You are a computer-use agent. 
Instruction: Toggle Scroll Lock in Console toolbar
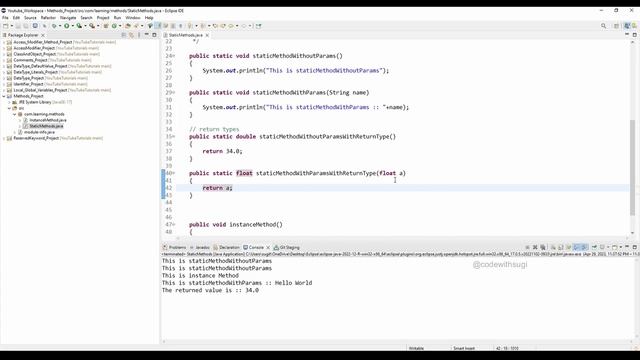click(x=560, y=247)
